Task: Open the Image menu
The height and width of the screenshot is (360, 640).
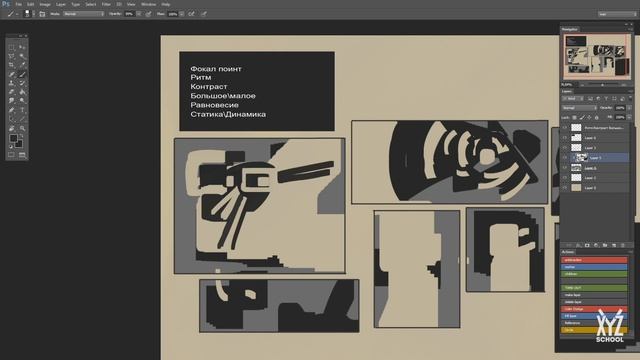Action: click(x=45, y=4)
